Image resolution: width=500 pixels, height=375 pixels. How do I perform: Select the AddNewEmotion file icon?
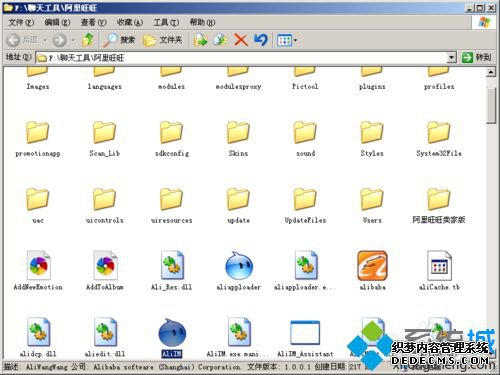[x=38, y=265]
